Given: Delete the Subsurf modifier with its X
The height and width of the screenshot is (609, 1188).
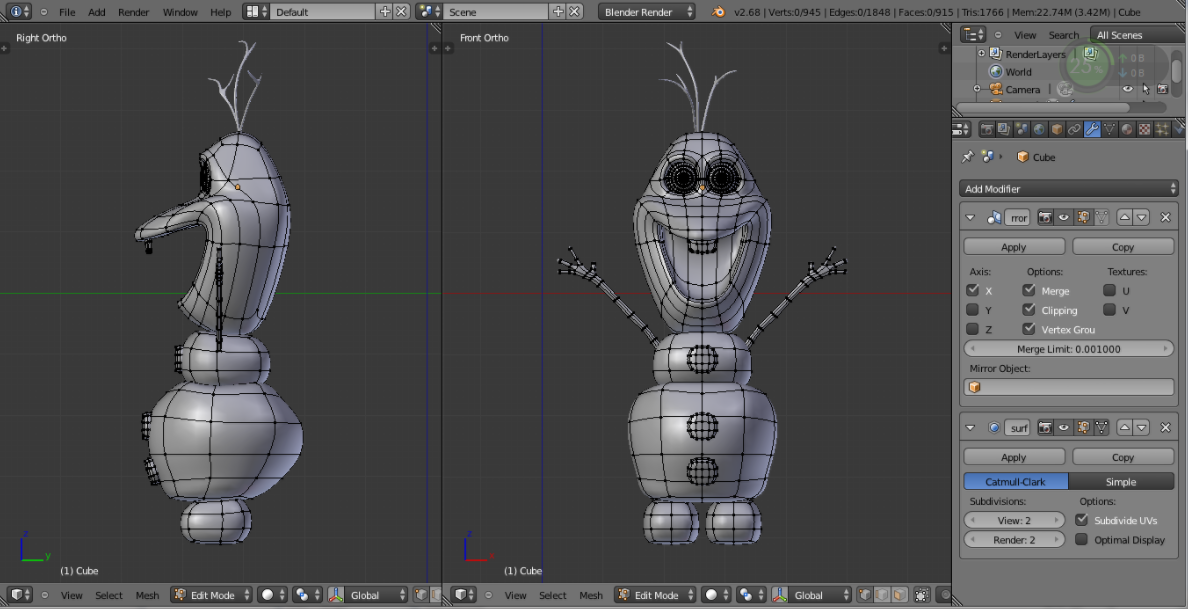Looking at the screenshot, I should pos(1165,428).
